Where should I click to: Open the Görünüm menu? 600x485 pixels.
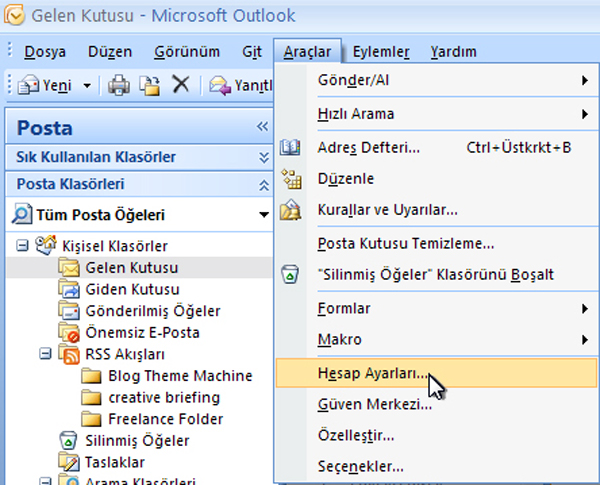click(x=187, y=52)
